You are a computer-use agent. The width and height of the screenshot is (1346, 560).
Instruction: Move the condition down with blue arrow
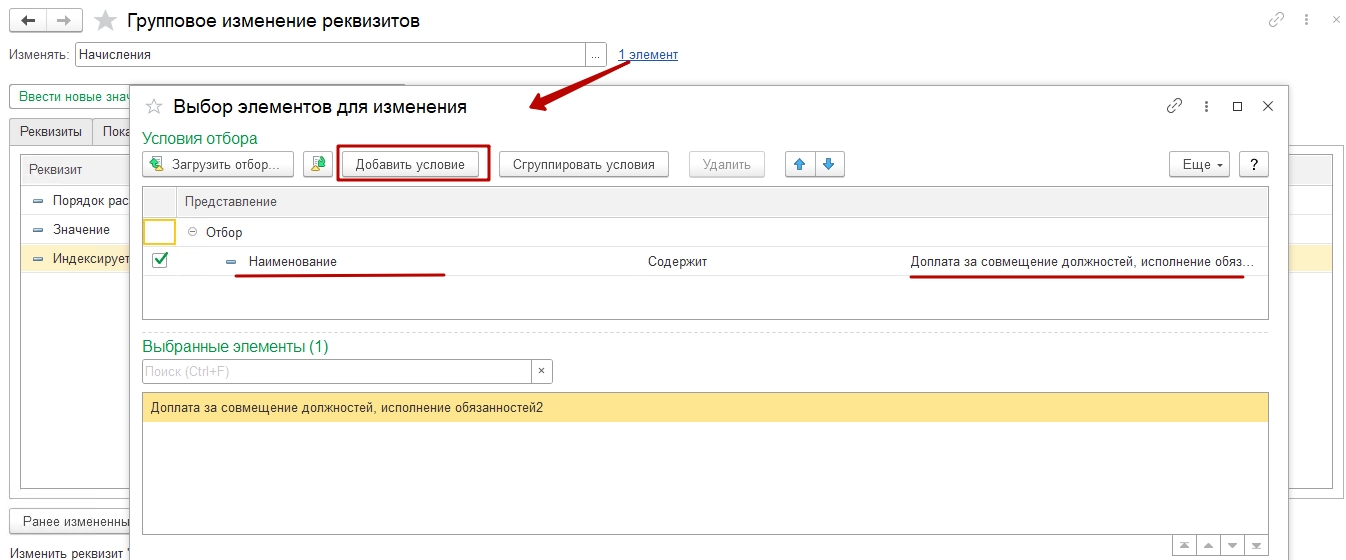[x=829, y=164]
